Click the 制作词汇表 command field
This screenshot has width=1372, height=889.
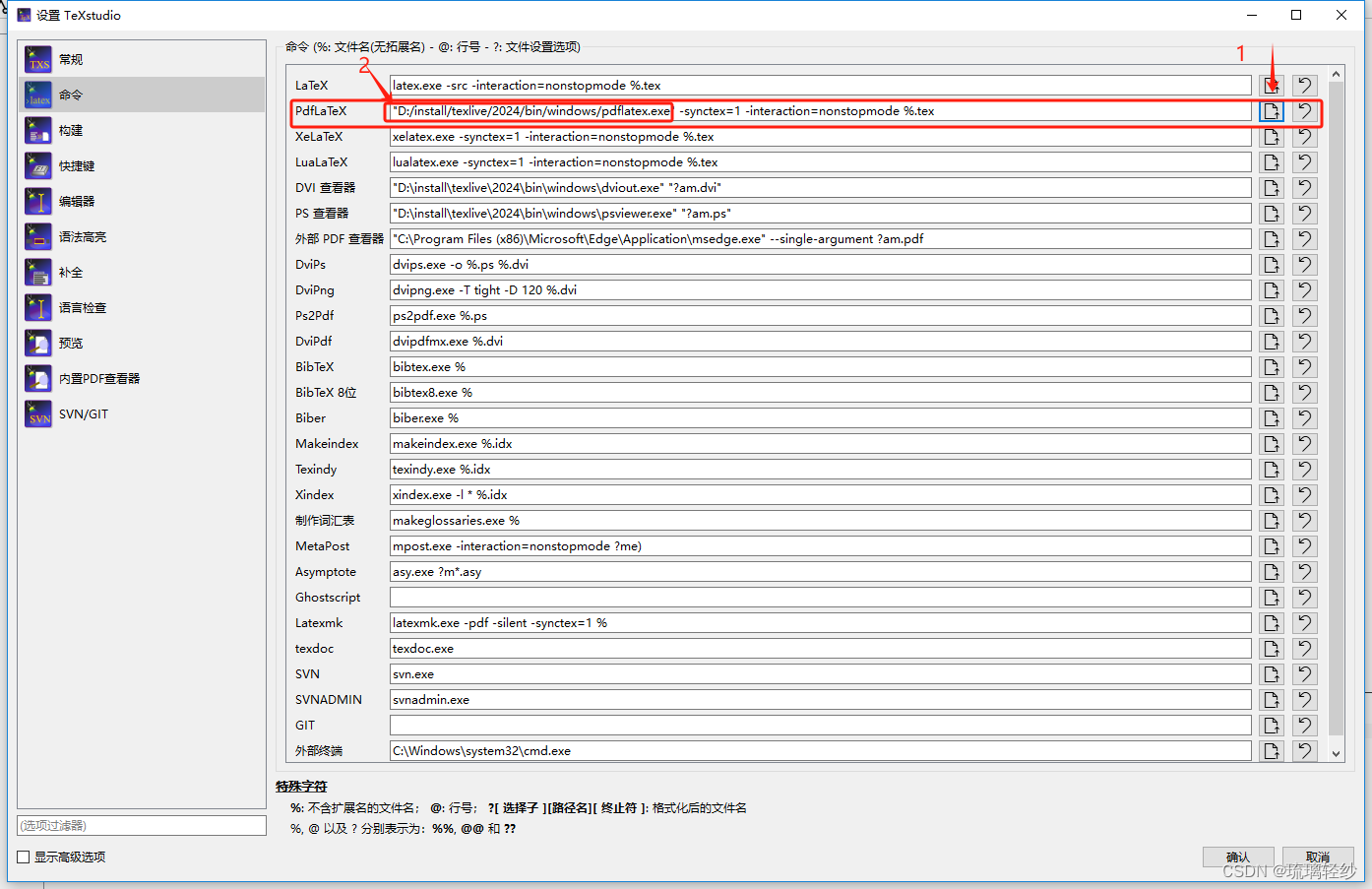click(821, 521)
